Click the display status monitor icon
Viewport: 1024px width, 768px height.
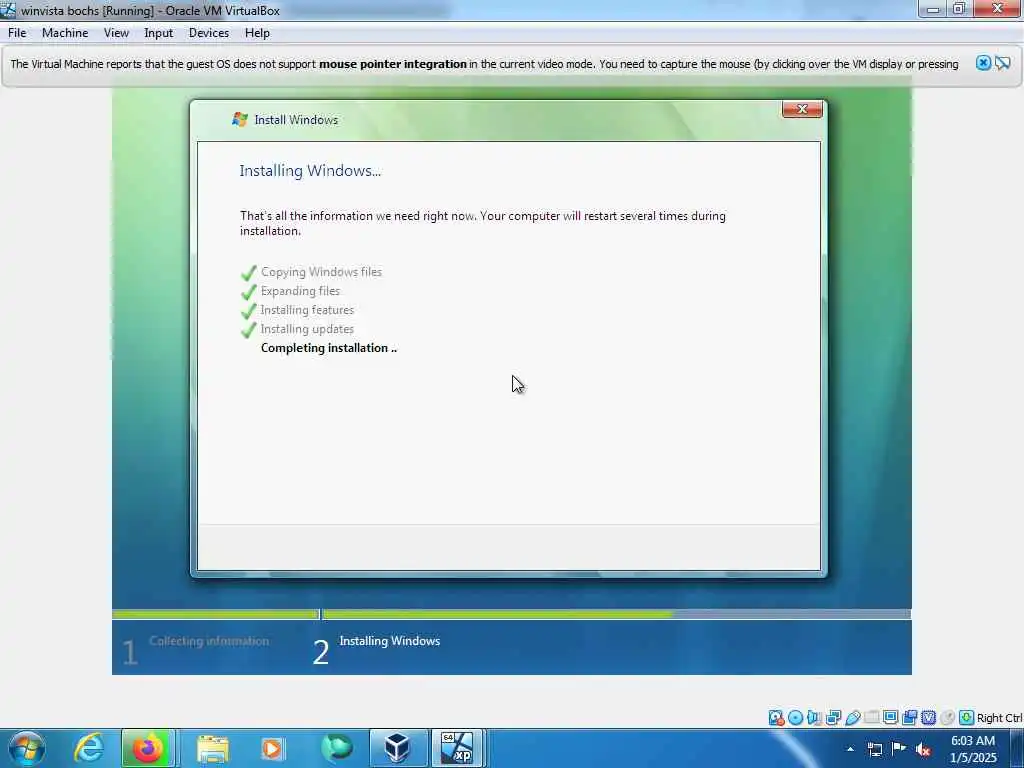click(x=891, y=718)
